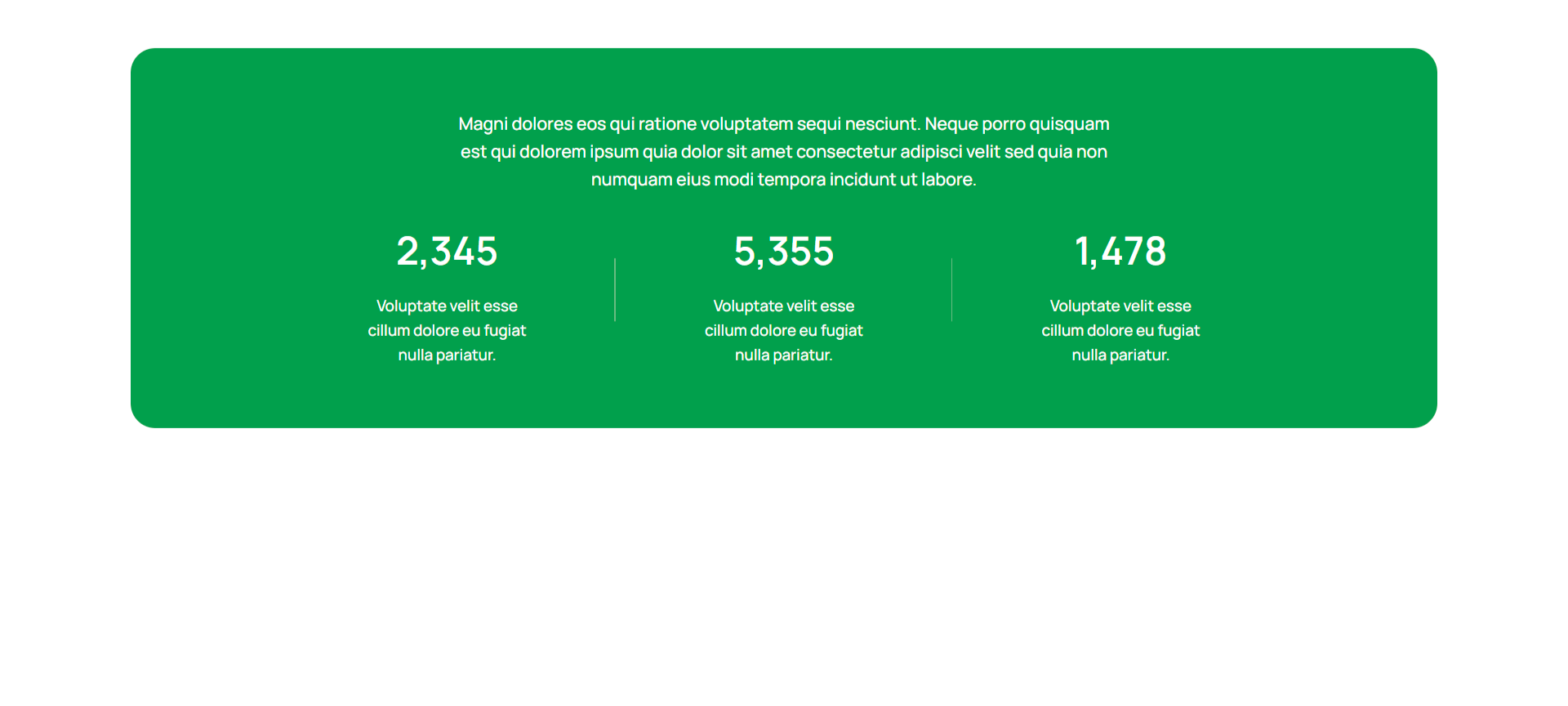Viewport: 1568px width, 706px height.
Task: Click 'Voluptate velit esse' under 1,478
Action: click(1120, 306)
